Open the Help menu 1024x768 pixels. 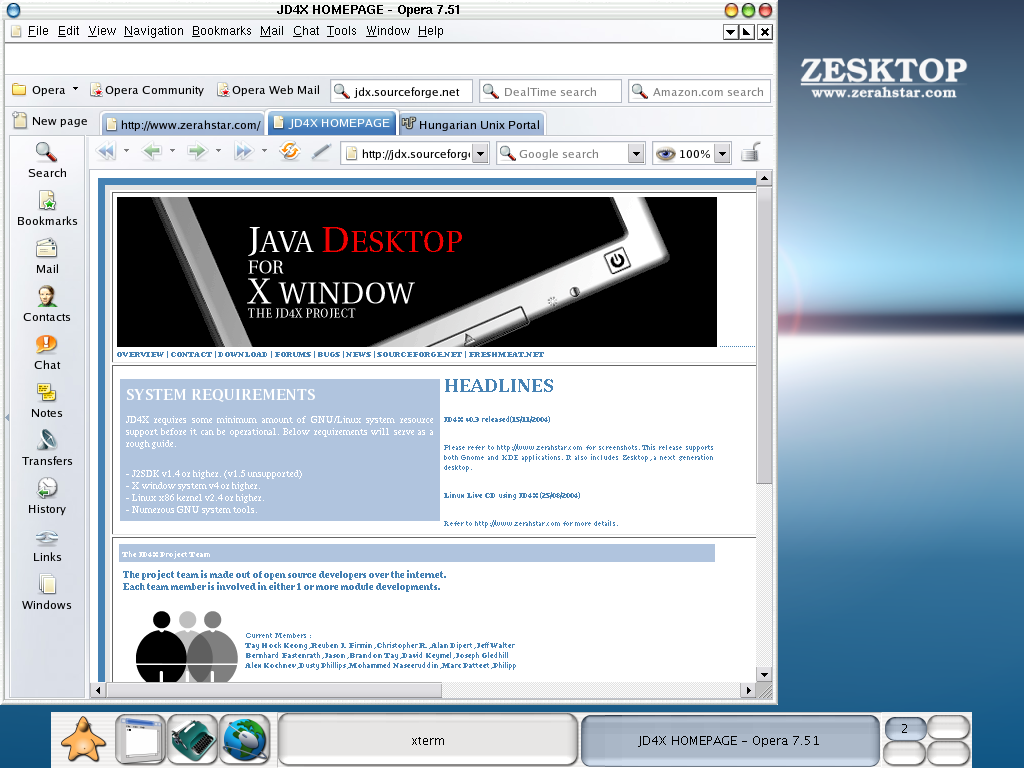coord(430,31)
